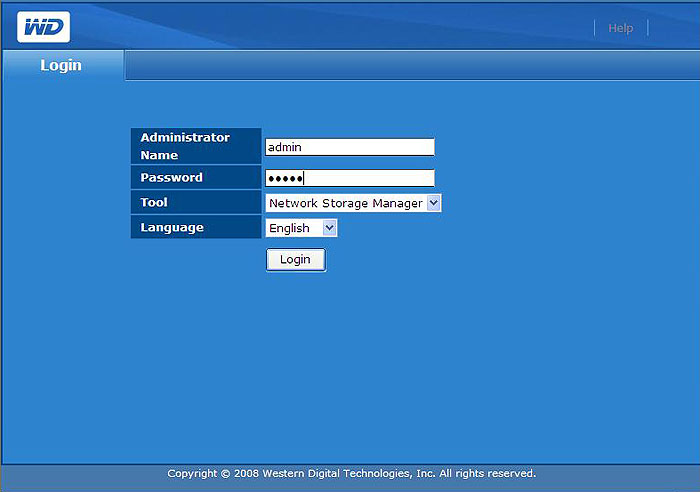Open the Network Storage Manager tool dropdown
This screenshot has height=492, width=700.
click(x=353, y=203)
